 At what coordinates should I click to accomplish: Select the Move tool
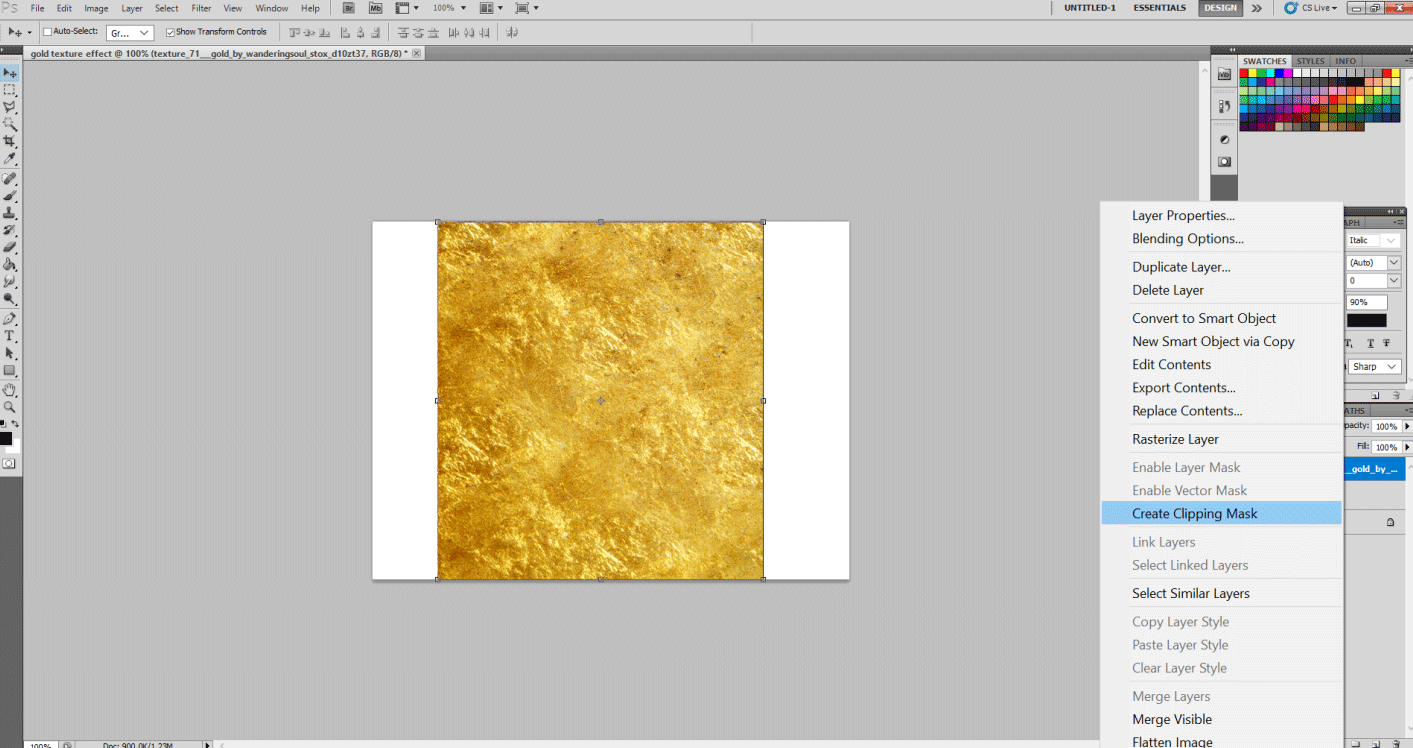point(11,72)
